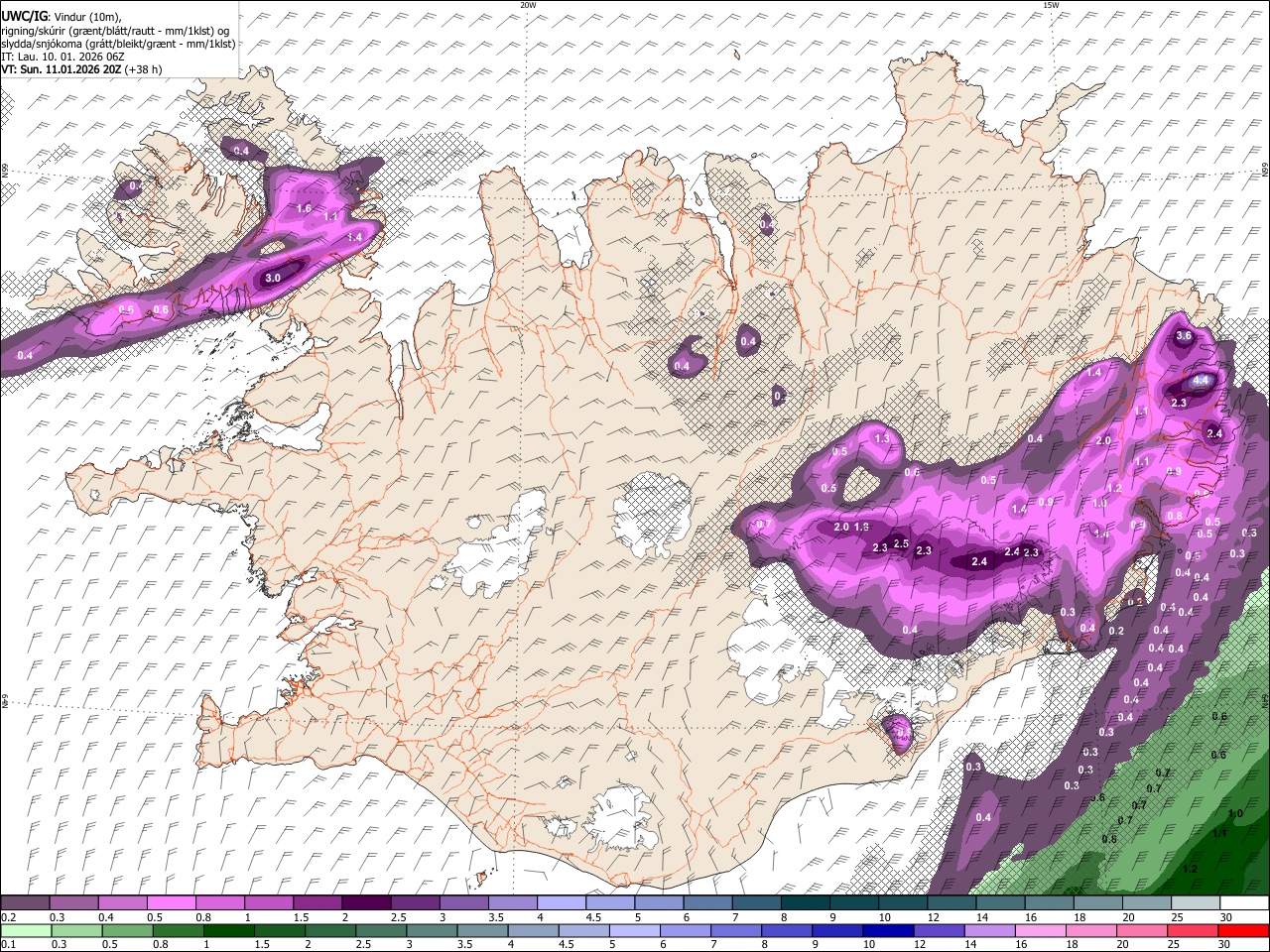The width and height of the screenshot is (1270, 952).
Task: Click the lavender 4 swatch in upper legend
Action: pyautogui.click(x=562, y=903)
